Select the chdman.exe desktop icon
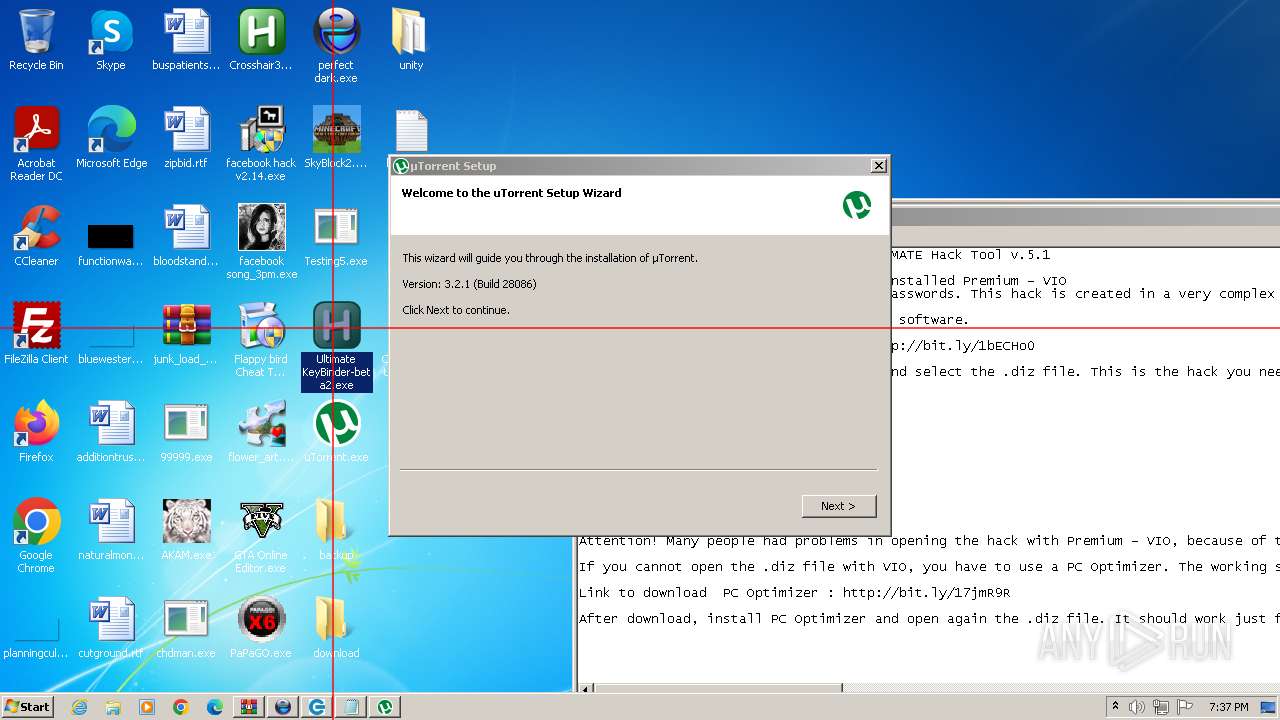The width and height of the screenshot is (1280, 720). coord(186,629)
